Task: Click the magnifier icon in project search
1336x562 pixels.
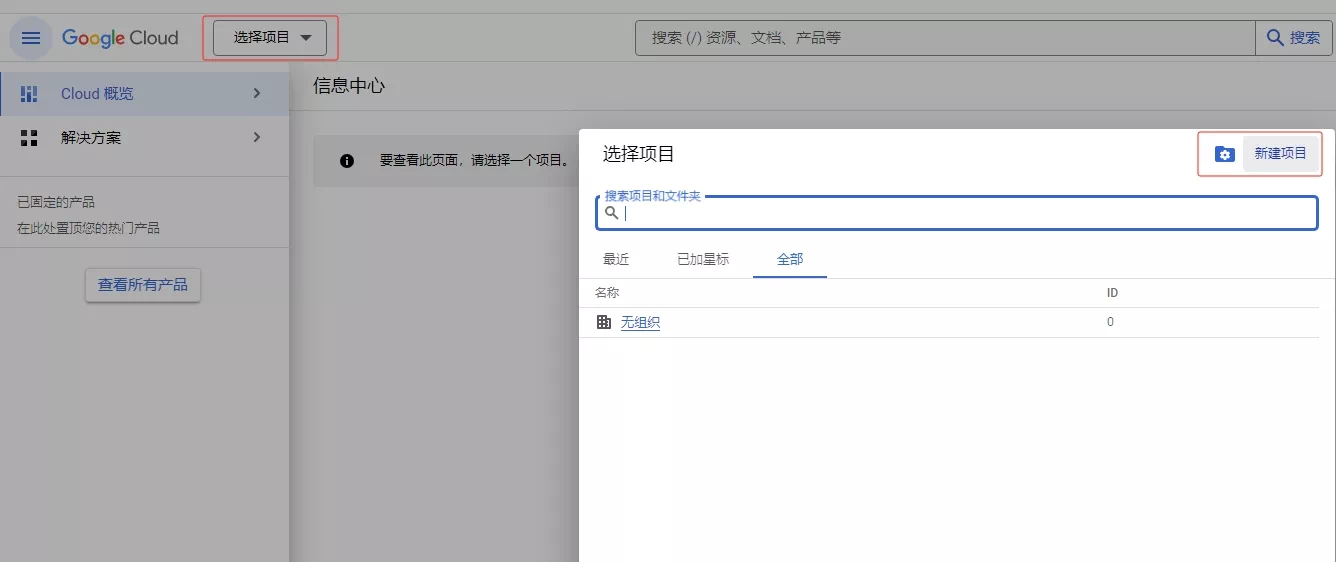Action: [612, 213]
